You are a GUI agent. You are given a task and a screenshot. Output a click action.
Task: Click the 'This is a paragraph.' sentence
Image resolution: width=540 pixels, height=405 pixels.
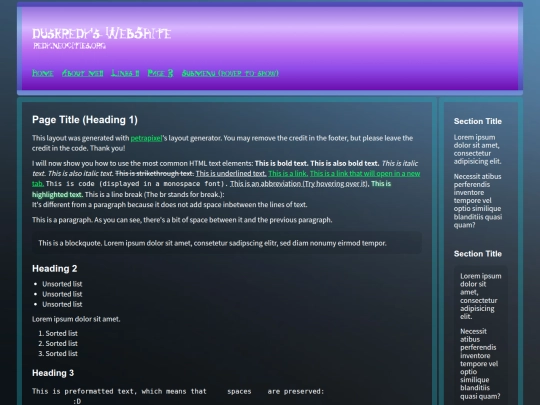coord(62,220)
